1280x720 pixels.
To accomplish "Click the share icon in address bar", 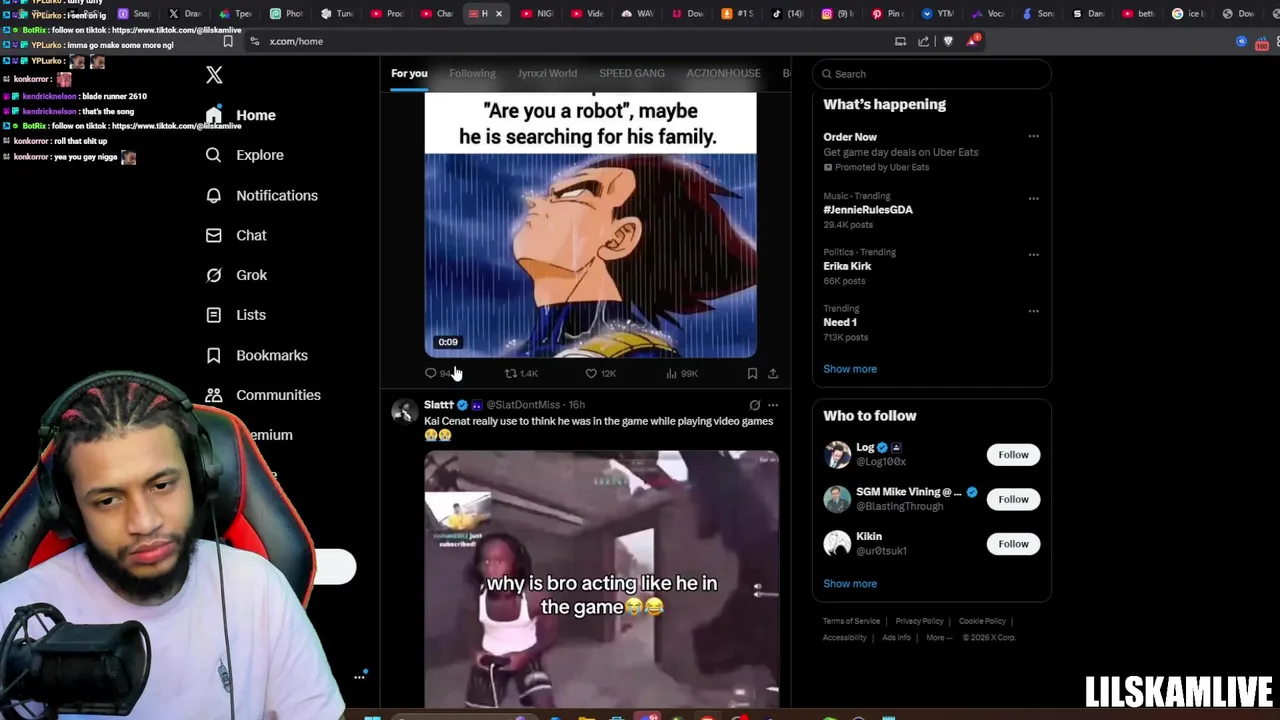I will (923, 41).
